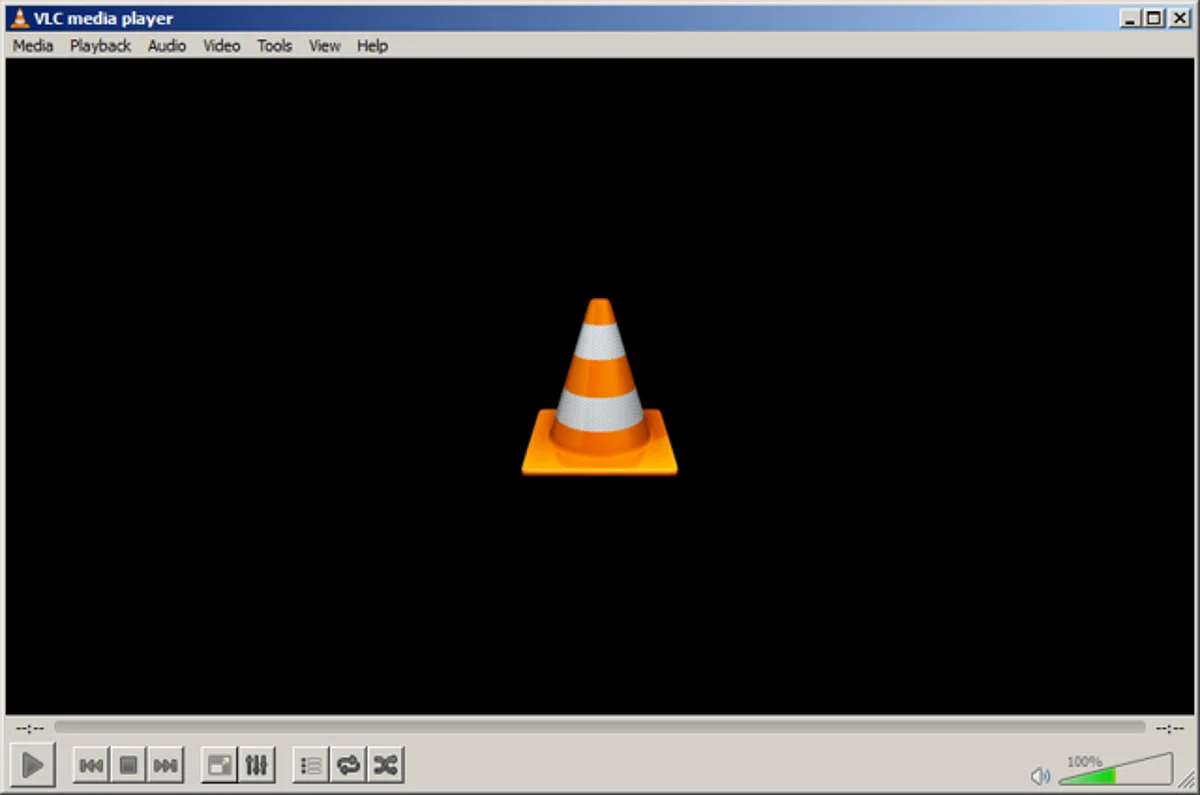
Task: Skip to the previous media item
Action: (x=91, y=766)
